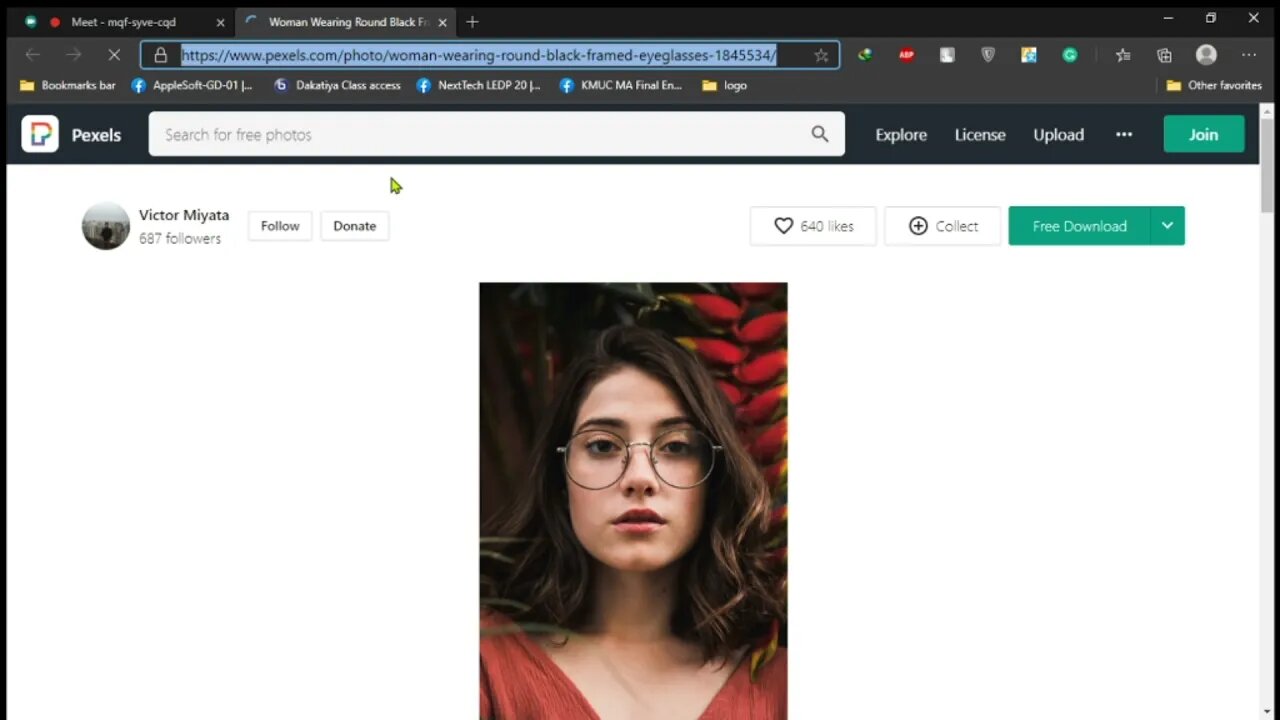Follow Victor Miyata

pos(280,226)
